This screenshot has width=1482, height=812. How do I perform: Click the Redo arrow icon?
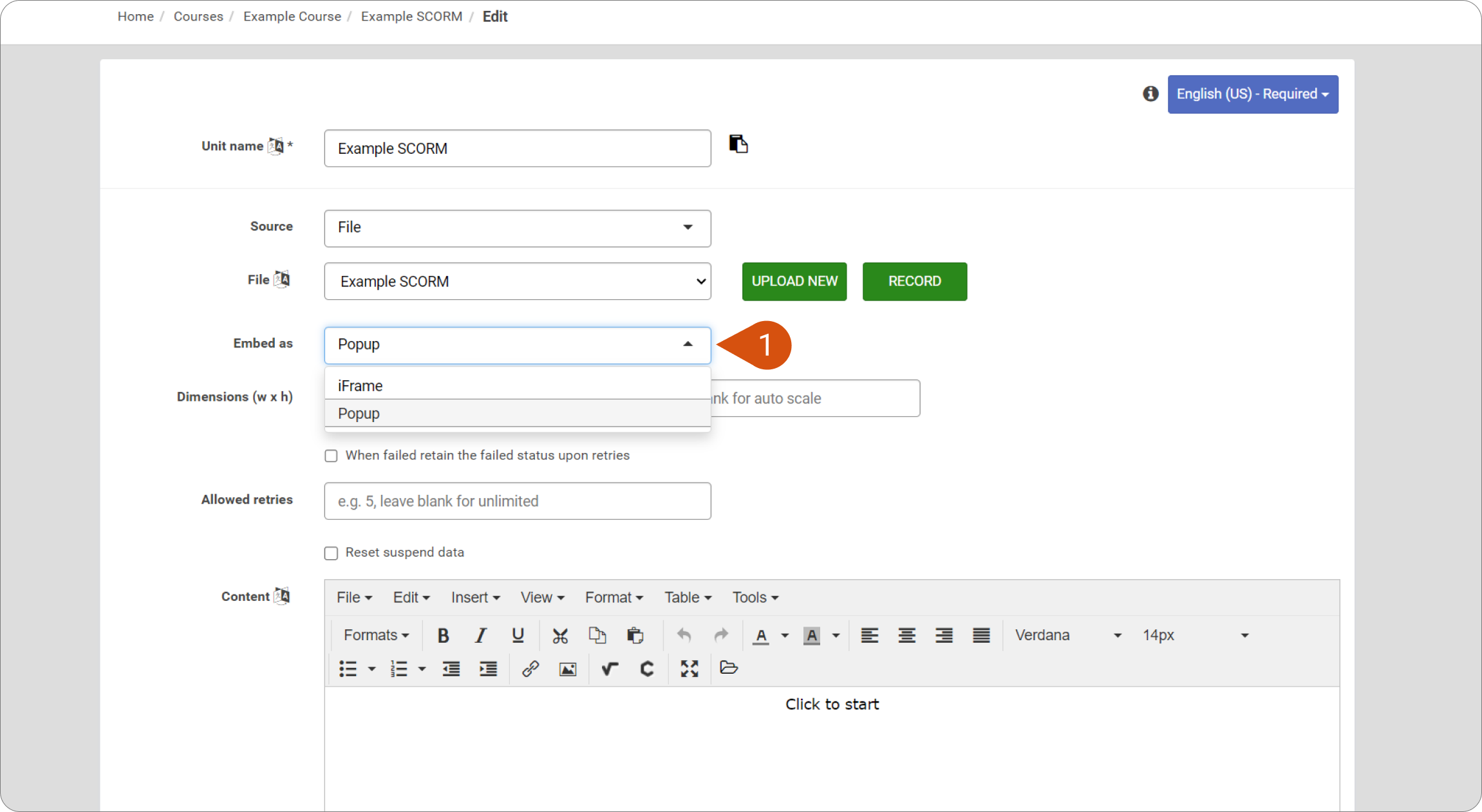(x=721, y=636)
